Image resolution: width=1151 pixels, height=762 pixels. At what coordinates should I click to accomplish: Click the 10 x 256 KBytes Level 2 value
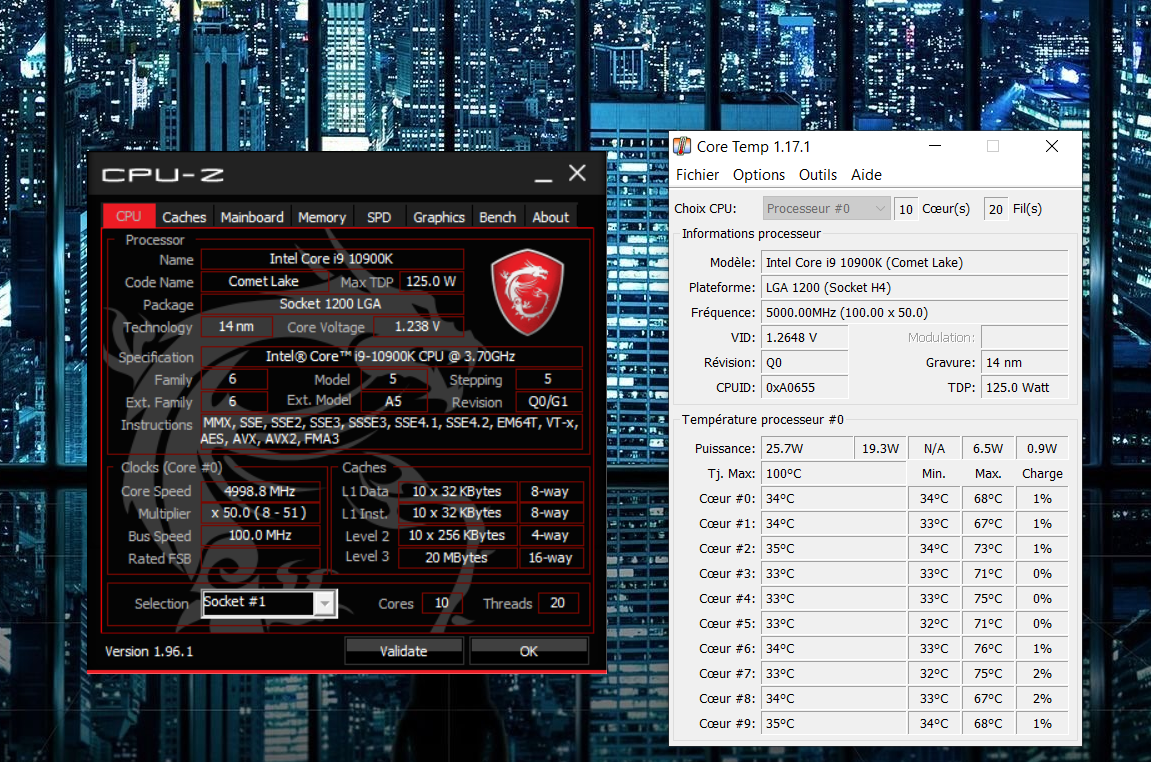click(x=457, y=535)
